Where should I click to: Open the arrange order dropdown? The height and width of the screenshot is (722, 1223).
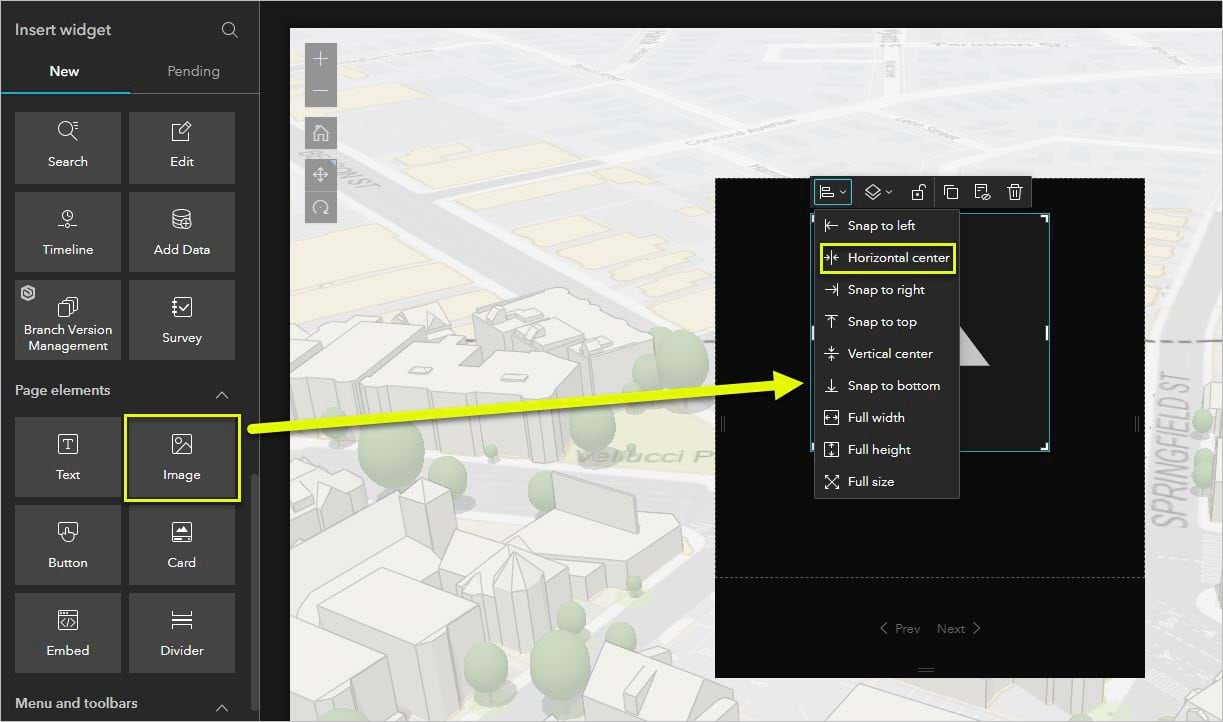pos(877,192)
